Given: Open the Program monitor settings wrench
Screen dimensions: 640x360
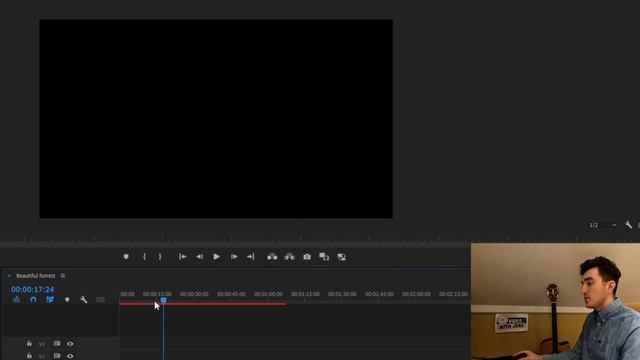Looking at the screenshot, I should pyautogui.click(x=628, y=225).
